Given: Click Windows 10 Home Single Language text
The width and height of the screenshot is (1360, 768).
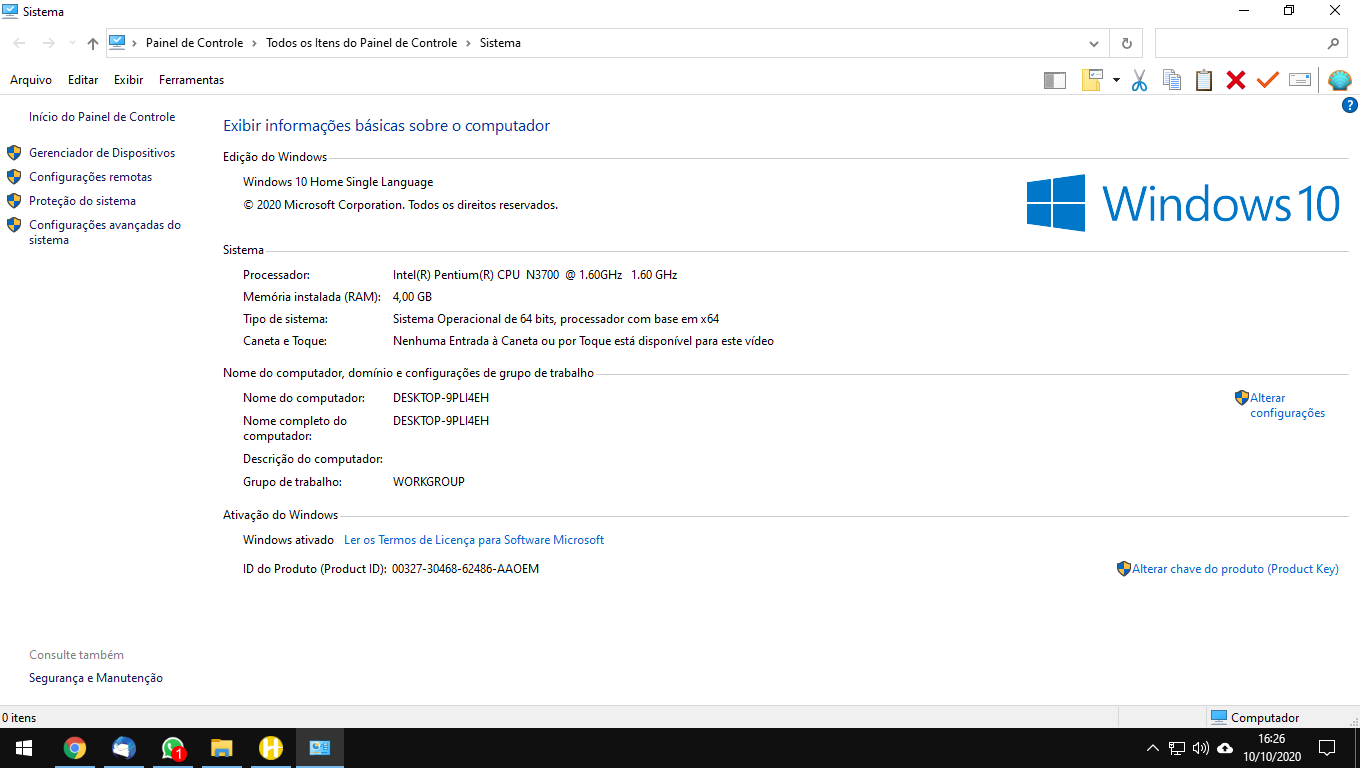Looking at the screenshot, I should point(338,182).
